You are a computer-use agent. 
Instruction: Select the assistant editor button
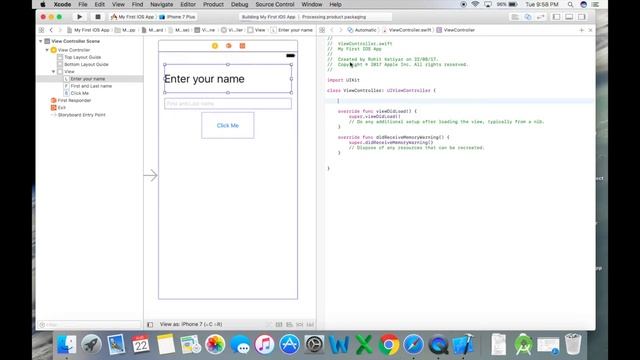point(528,17)
